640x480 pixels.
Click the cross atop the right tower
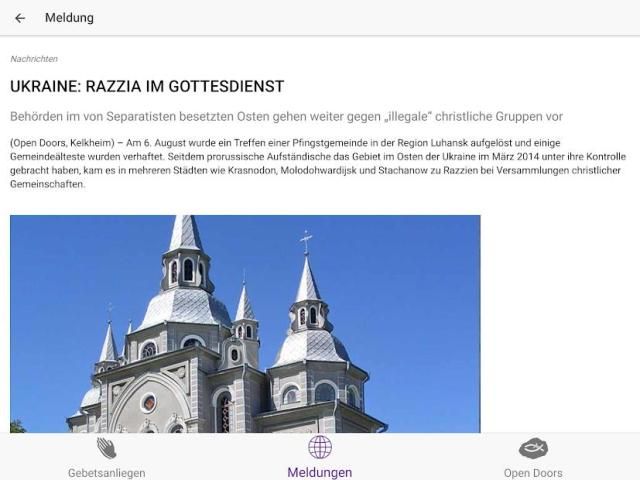[x=306, y=240]
